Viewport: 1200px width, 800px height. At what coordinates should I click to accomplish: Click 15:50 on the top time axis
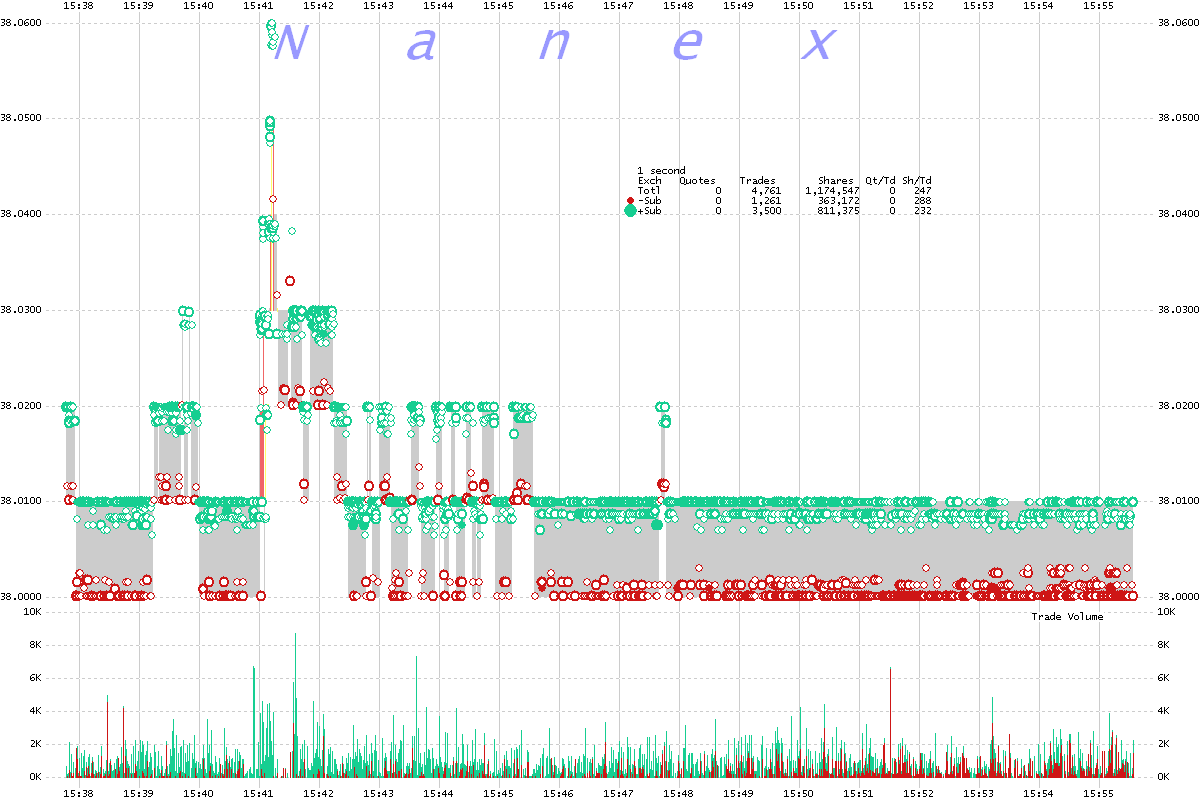[798, 6]
